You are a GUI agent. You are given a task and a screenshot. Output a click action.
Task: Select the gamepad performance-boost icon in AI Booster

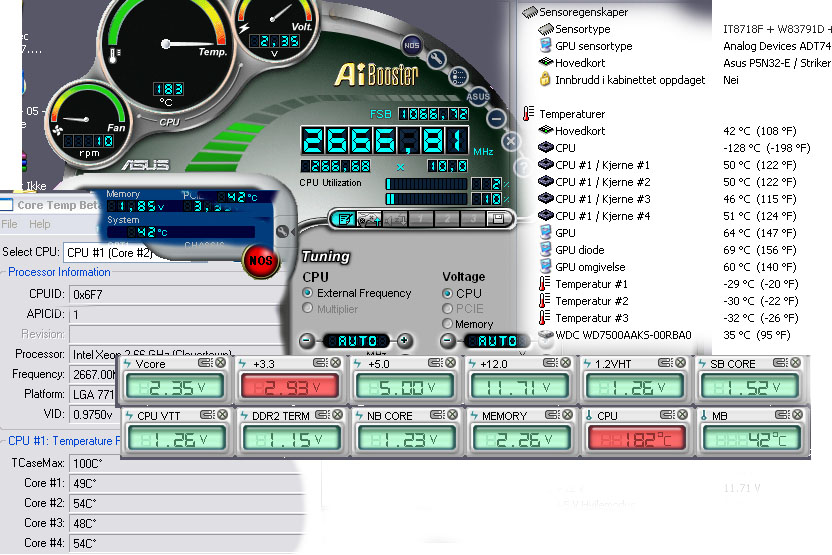369,219
